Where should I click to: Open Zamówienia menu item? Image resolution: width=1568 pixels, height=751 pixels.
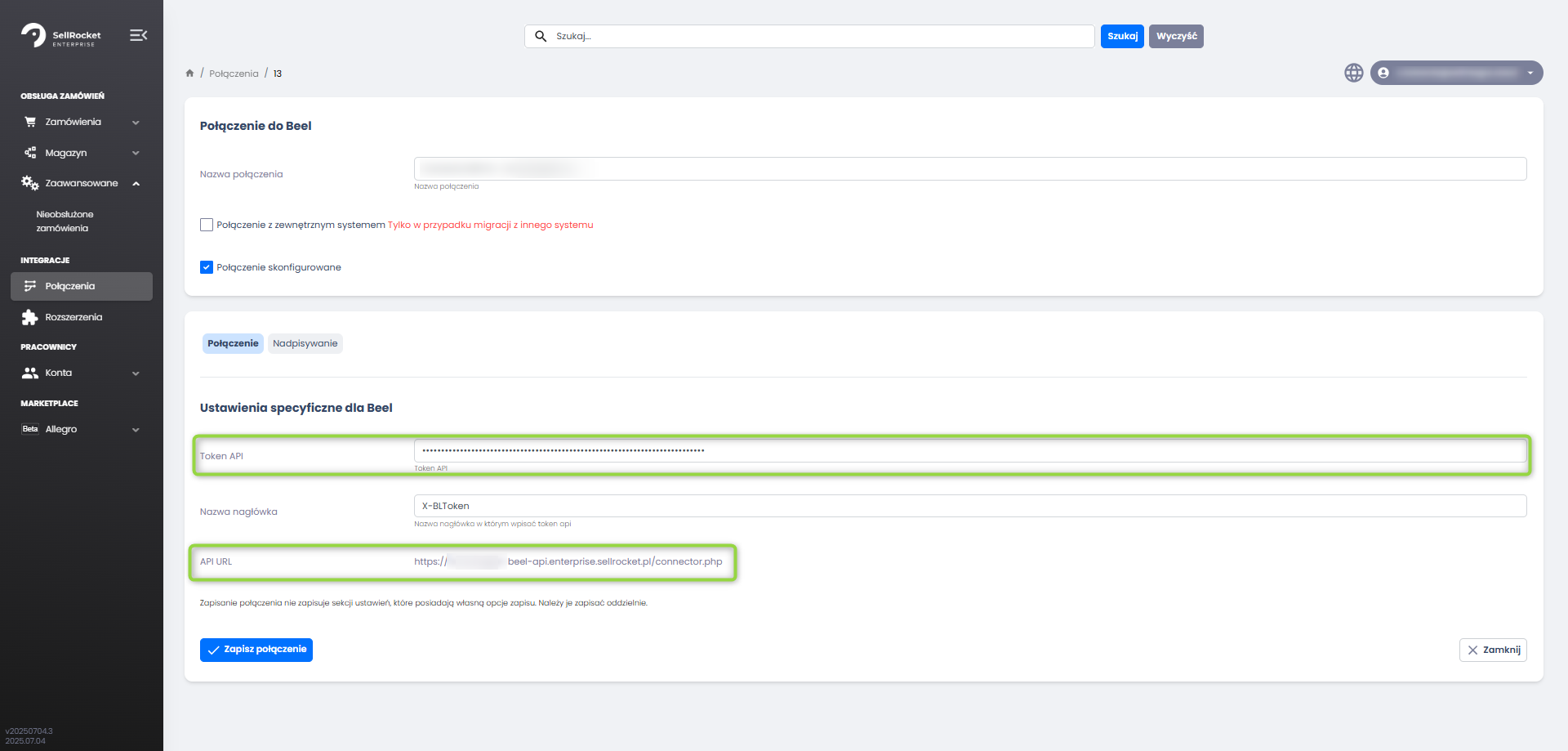tap(73, 122)
